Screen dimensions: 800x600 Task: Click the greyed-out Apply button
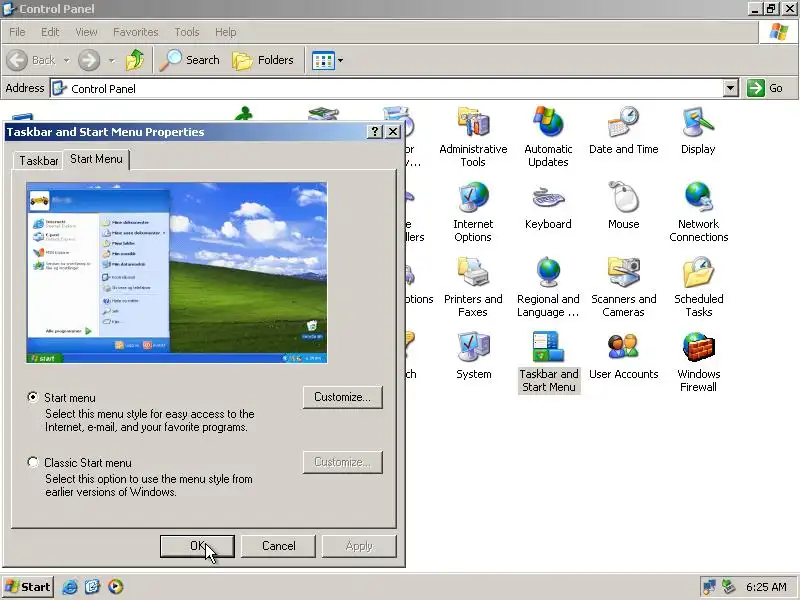click(359, 546)
